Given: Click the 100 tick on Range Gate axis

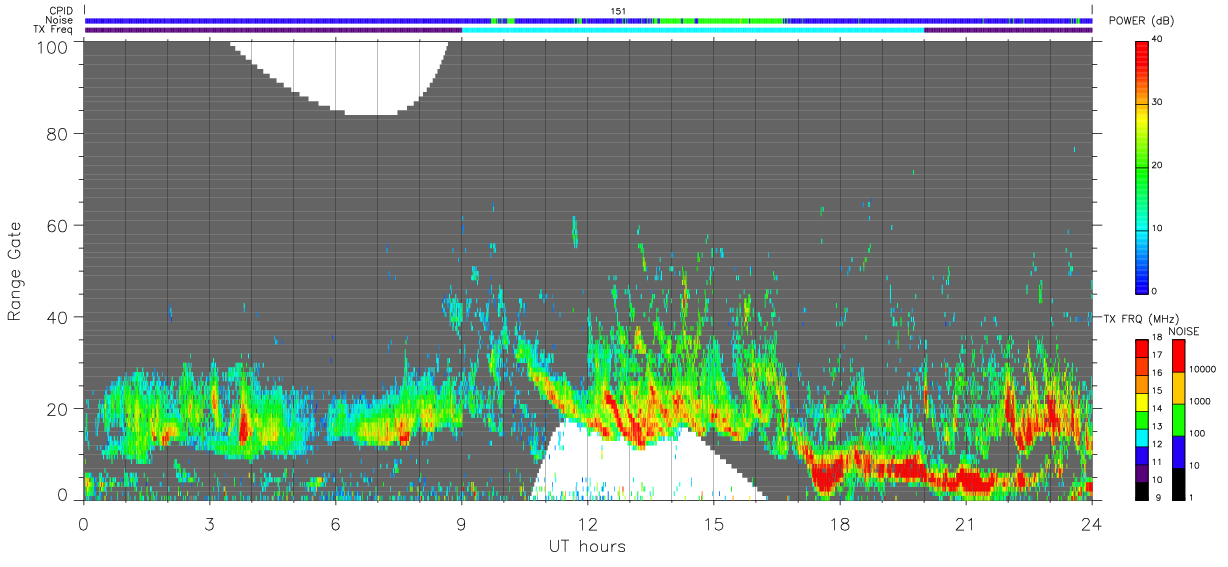Looking at the screenshot, I should (x=52, y=46).
